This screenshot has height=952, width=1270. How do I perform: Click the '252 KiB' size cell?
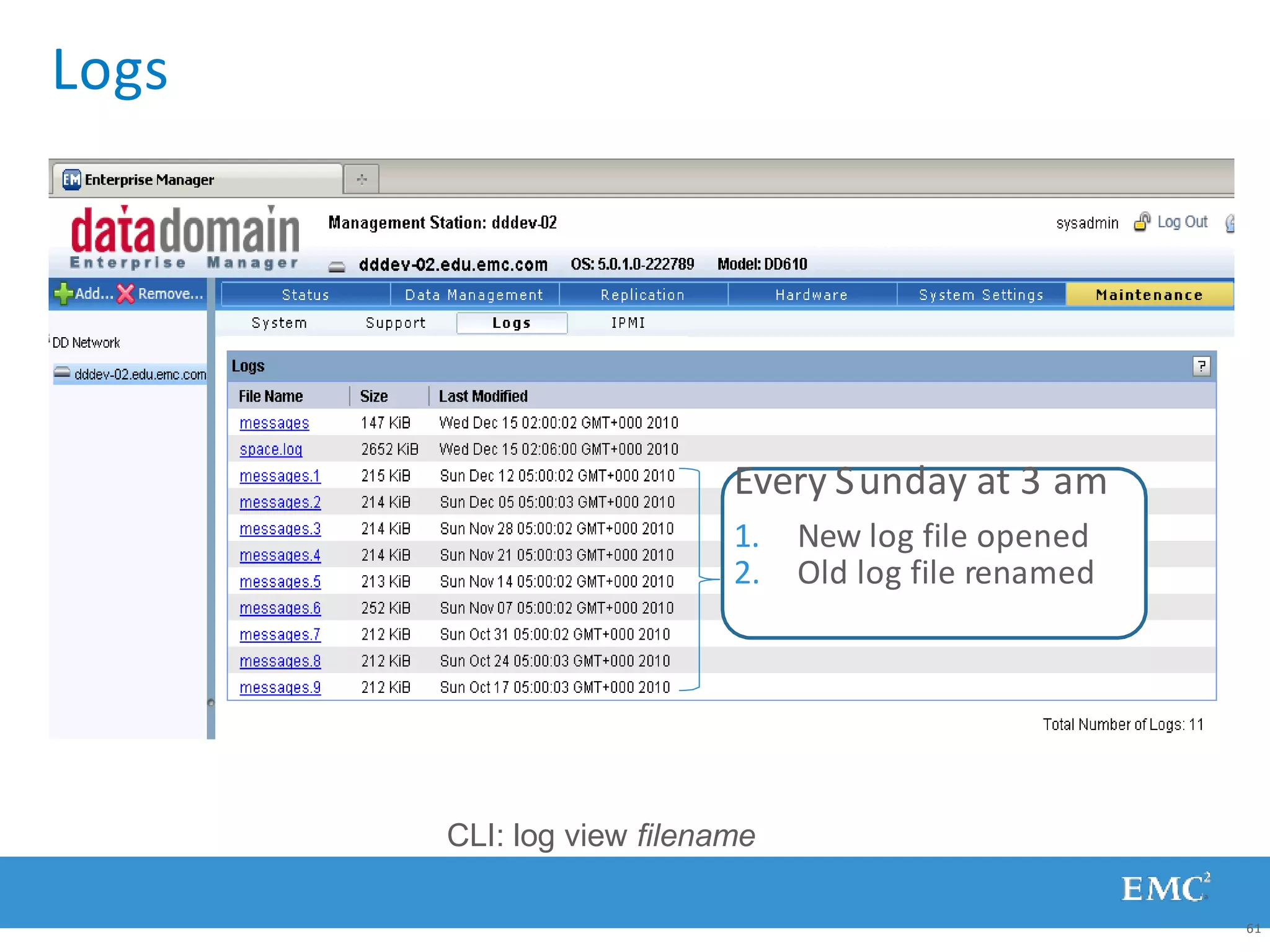tap(385, 608)
